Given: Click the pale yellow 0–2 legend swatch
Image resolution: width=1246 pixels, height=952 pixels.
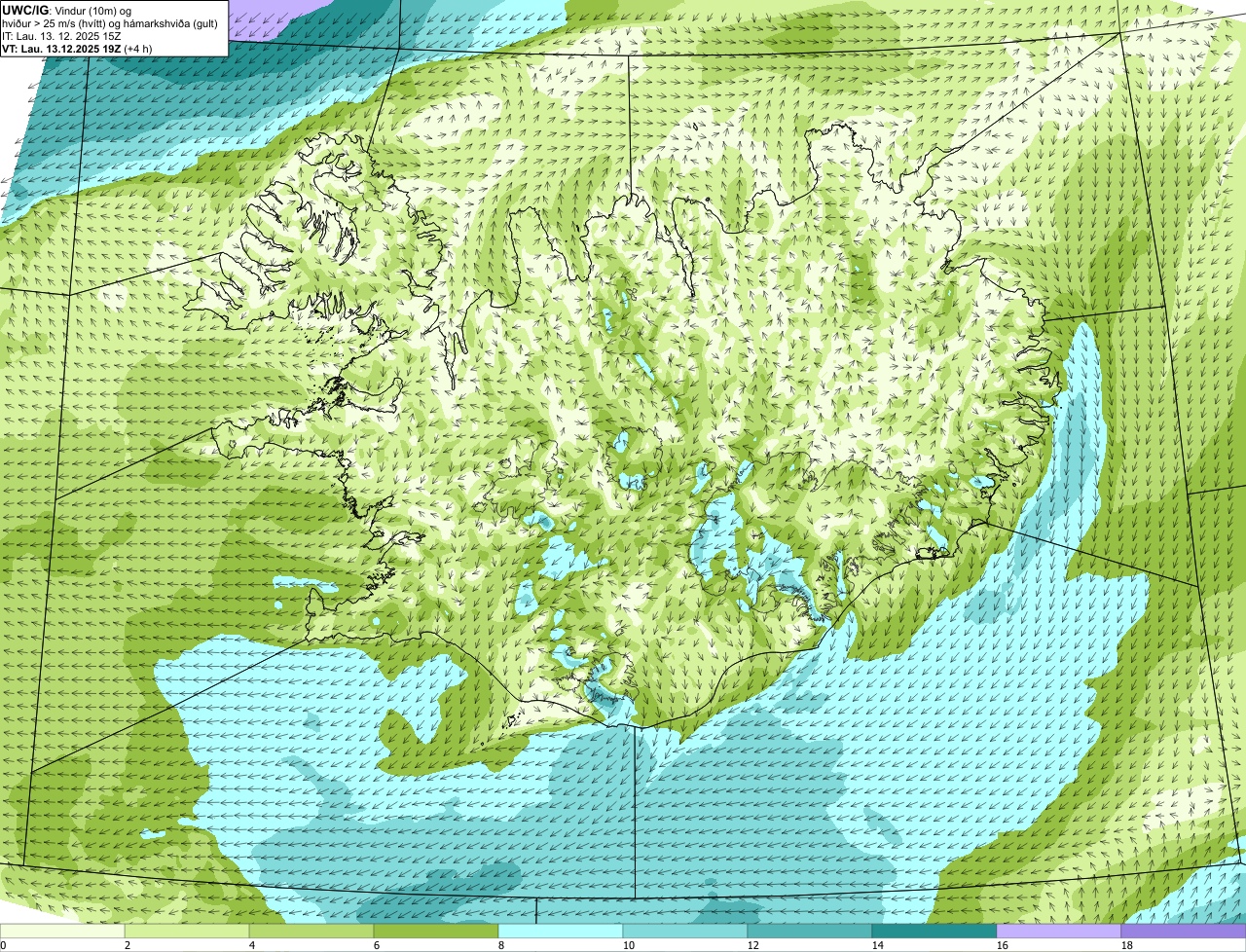Looking at the screenshot, I should coord(63,932).
